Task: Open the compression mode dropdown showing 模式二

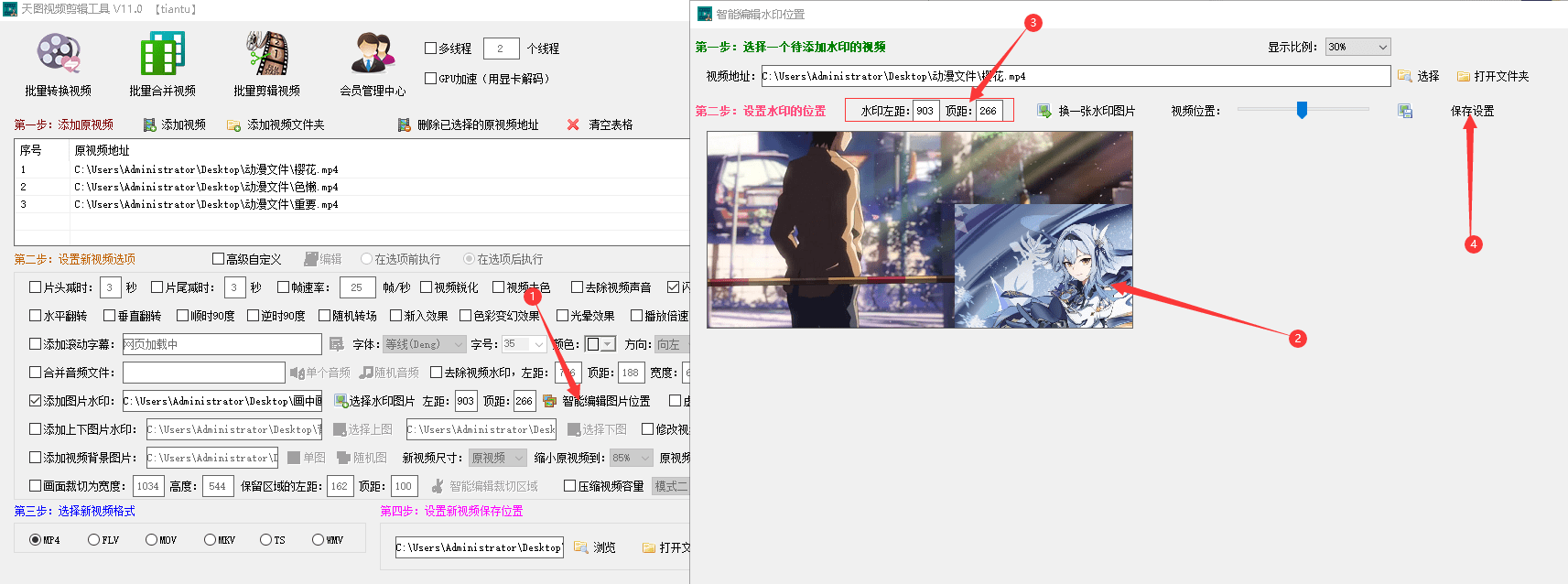Action: coord(671,486)
